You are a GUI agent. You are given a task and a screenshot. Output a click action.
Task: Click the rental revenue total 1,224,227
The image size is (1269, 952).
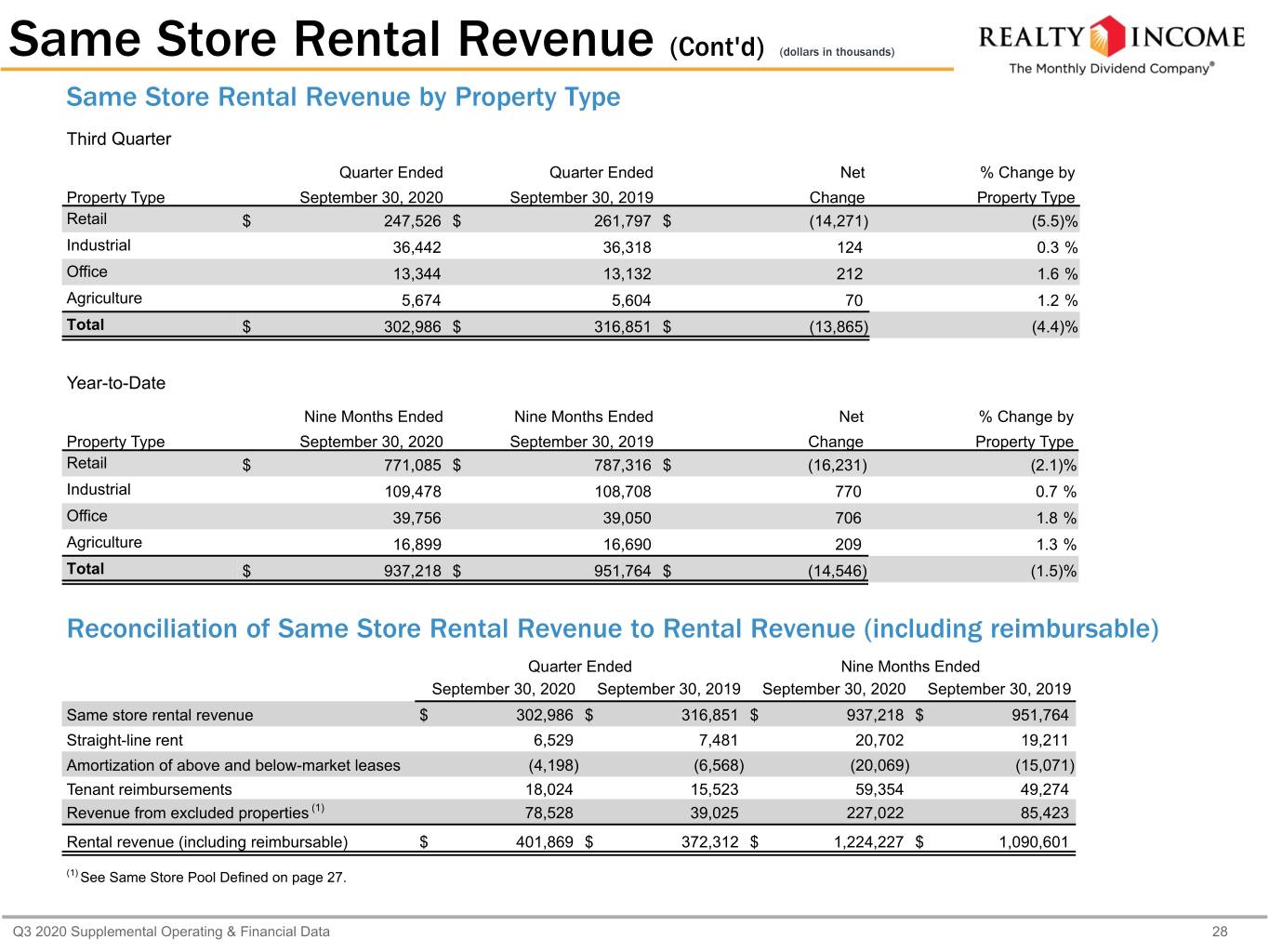click(868, 842)
